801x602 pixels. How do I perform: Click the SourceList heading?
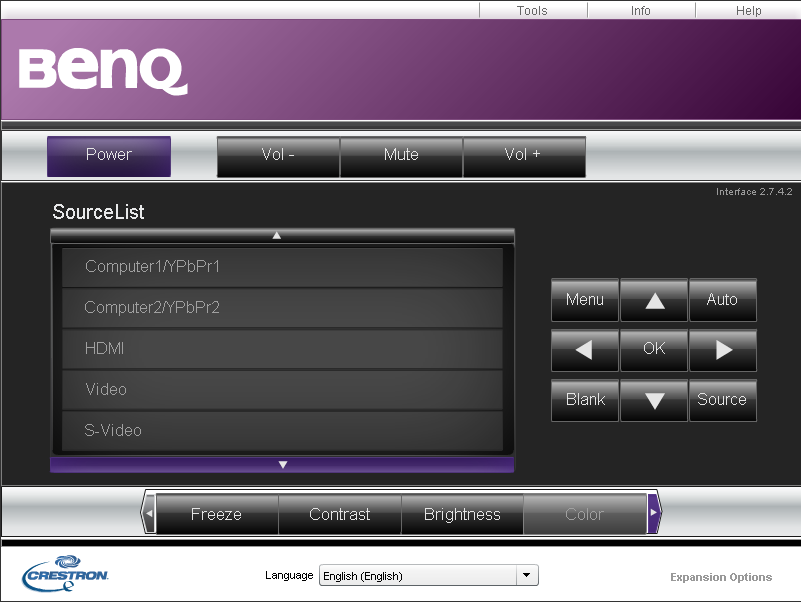pos(99,212)
